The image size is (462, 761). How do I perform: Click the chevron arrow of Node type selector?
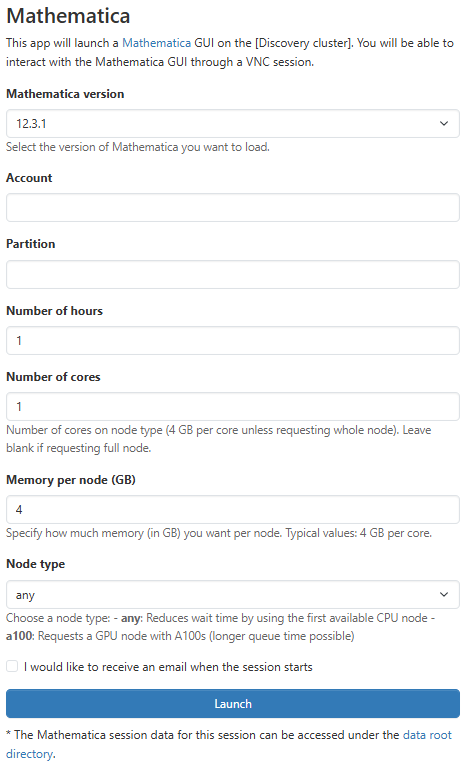pos(444,595)
